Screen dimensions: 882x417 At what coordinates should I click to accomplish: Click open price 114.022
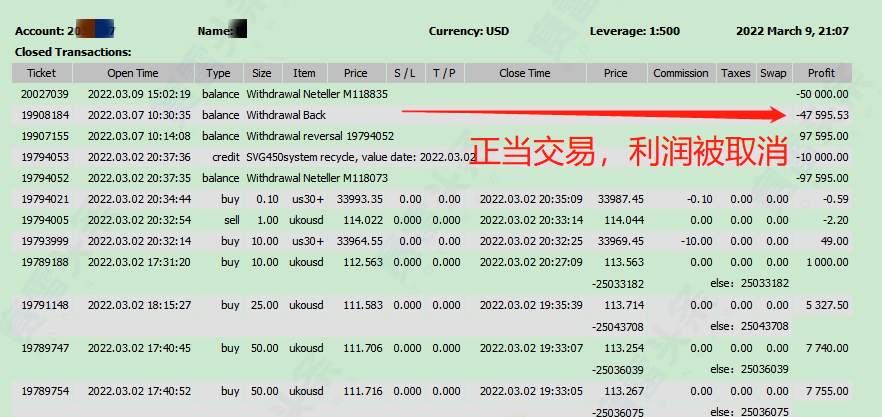pos(363,220)
